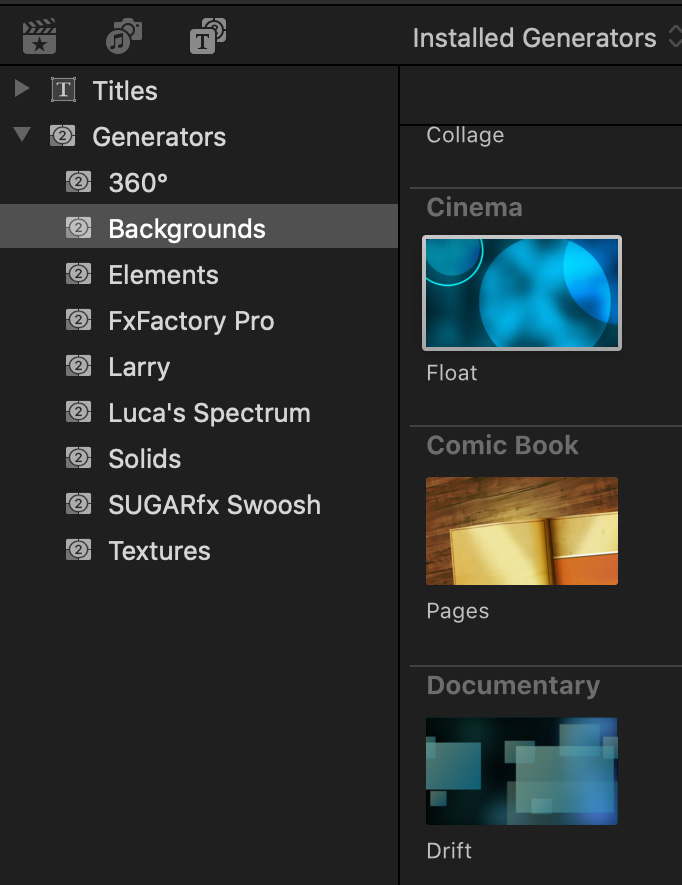Screen dimensions: 682x885
Task: Select the Pages generator thumbnail
Action: click(x=522, y=531)
